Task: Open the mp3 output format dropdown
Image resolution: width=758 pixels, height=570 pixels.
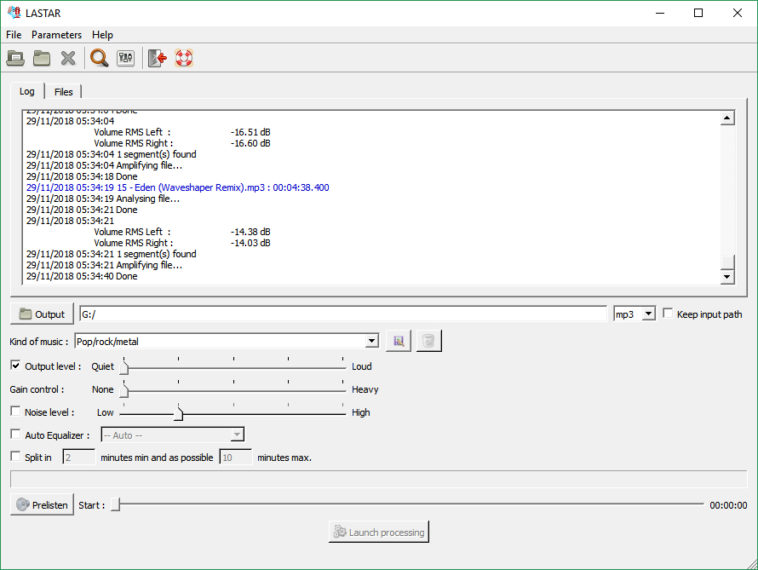Action: [649, 314]
